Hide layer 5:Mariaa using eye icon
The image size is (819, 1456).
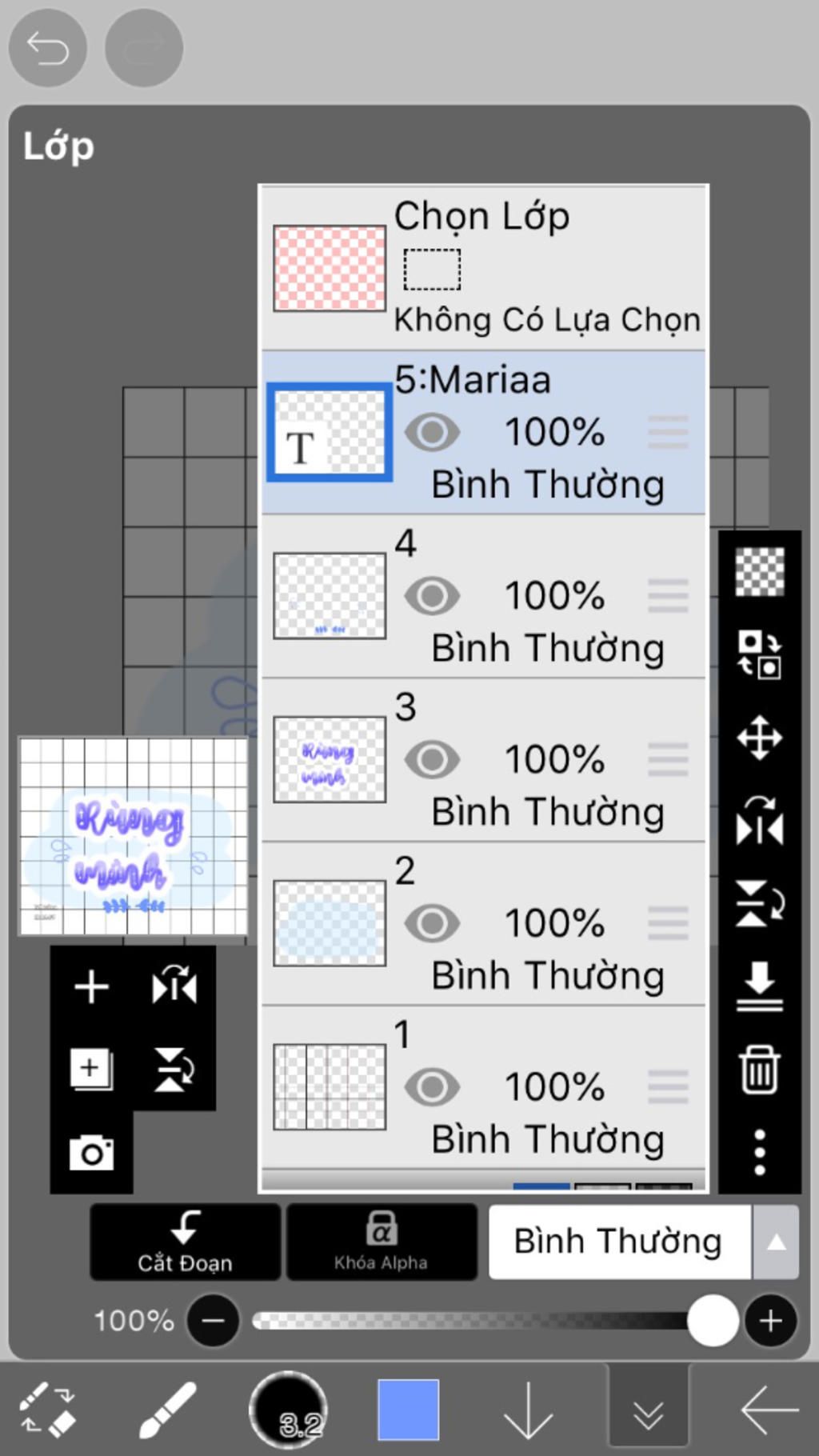click(432, 433)
